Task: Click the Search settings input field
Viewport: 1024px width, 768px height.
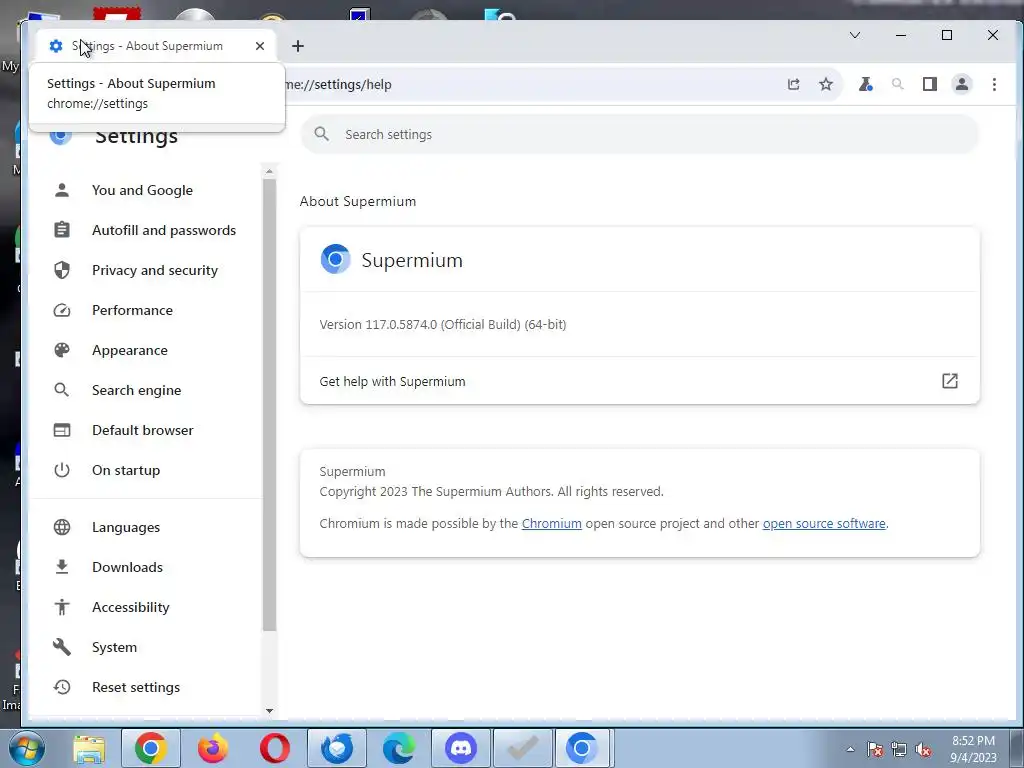Action: (640, 135)
